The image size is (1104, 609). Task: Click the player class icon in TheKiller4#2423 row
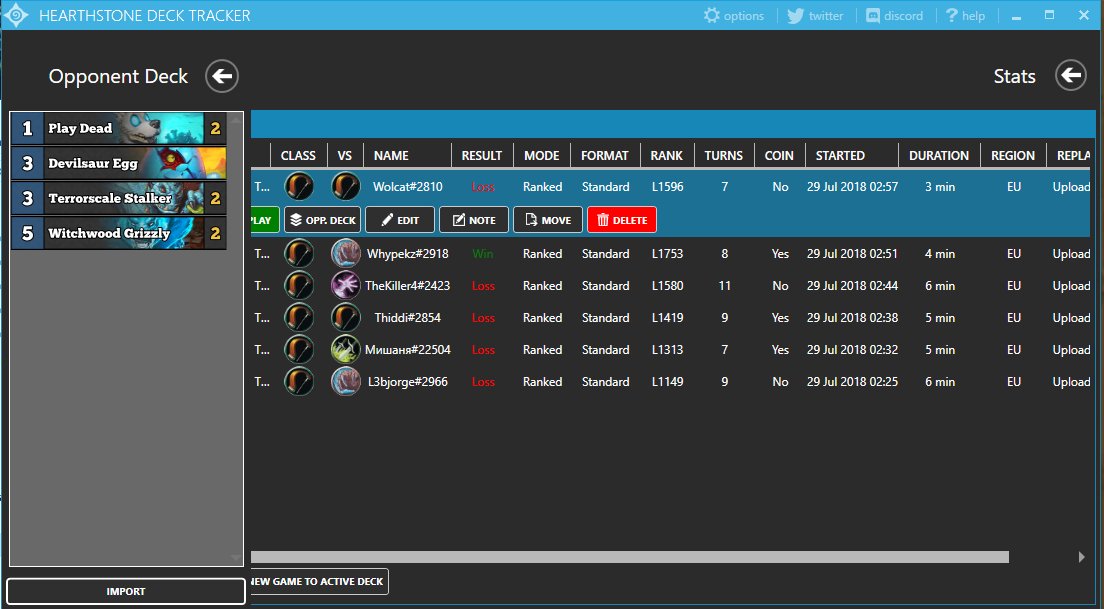pyautogui.click(x=299, y=286)
